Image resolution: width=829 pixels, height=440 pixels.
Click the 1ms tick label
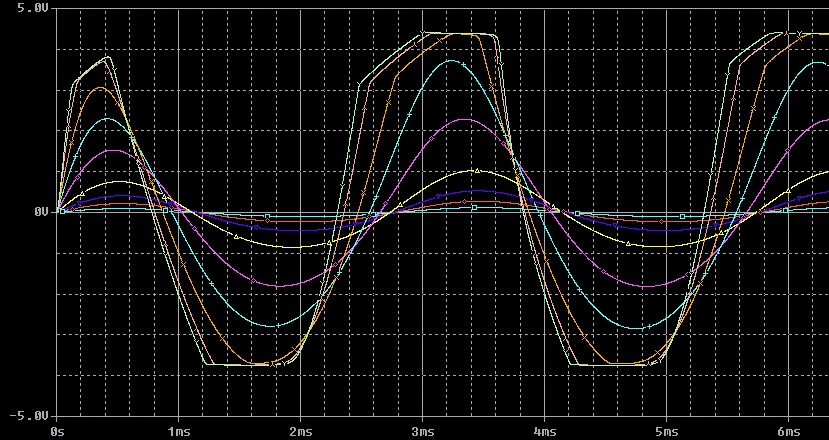point(179,430)
